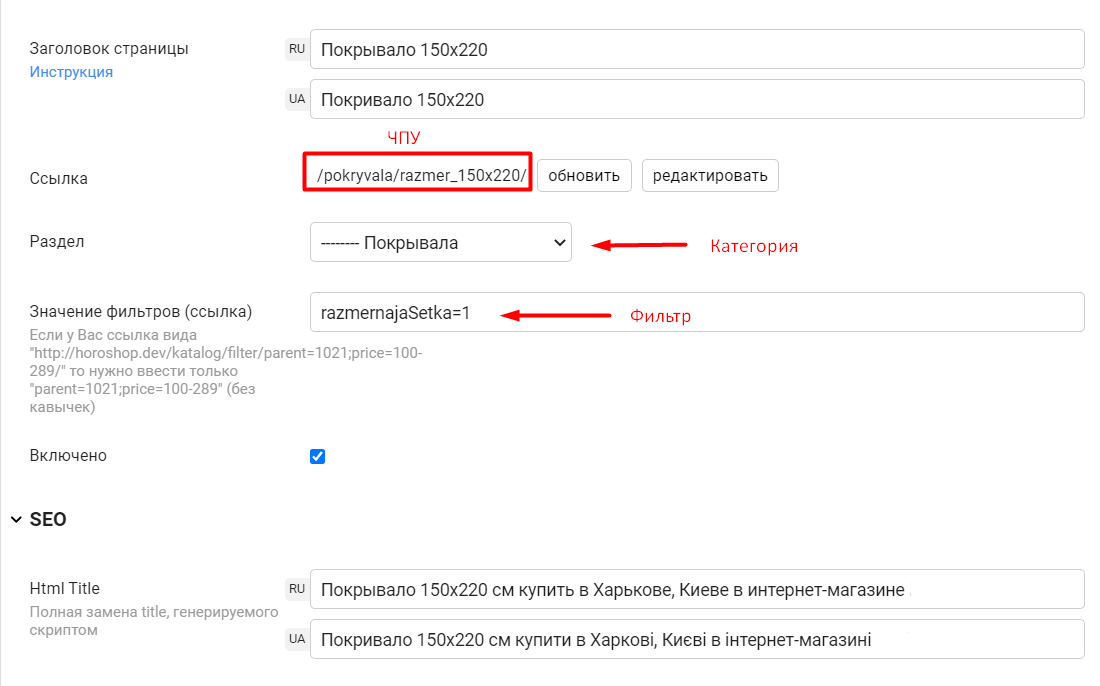Click the UA badge next to Html Title
The image size is (1100, 686).
tap(296, 638)
